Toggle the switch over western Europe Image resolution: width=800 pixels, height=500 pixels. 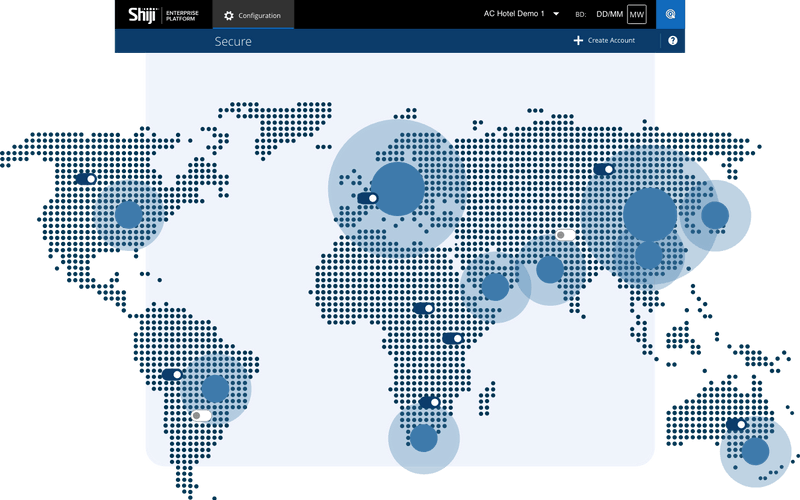click(368, 198)
